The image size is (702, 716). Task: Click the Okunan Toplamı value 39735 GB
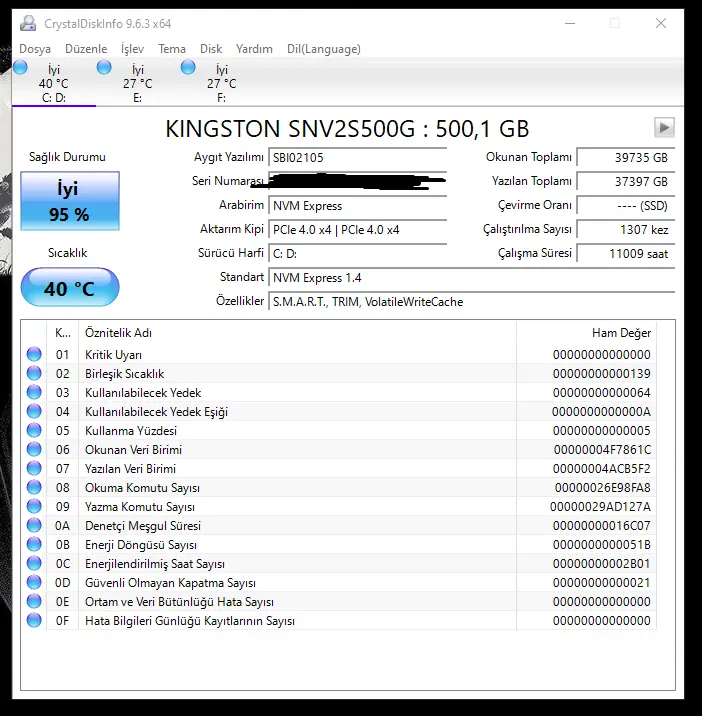pyautogui.click(x=626, y=158)
